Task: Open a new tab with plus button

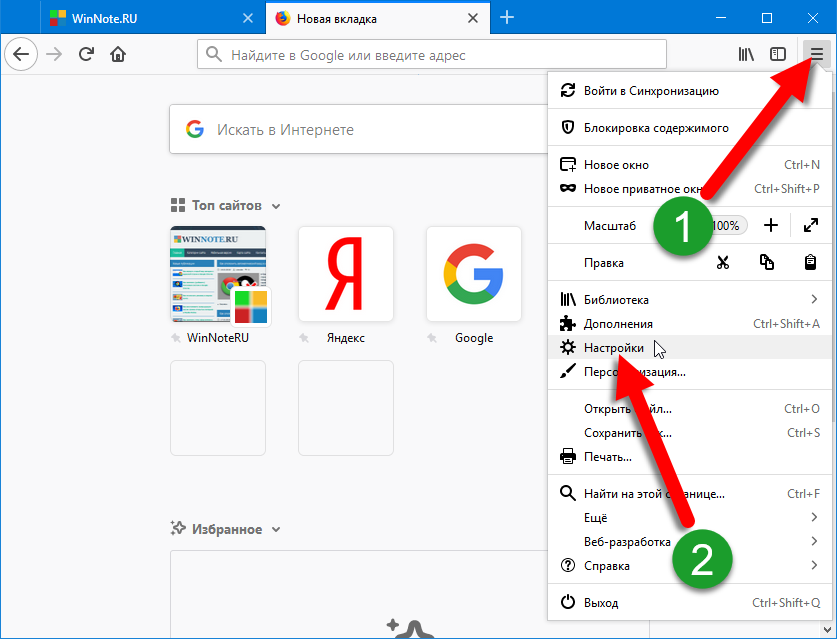Action: tap(507, 17)
